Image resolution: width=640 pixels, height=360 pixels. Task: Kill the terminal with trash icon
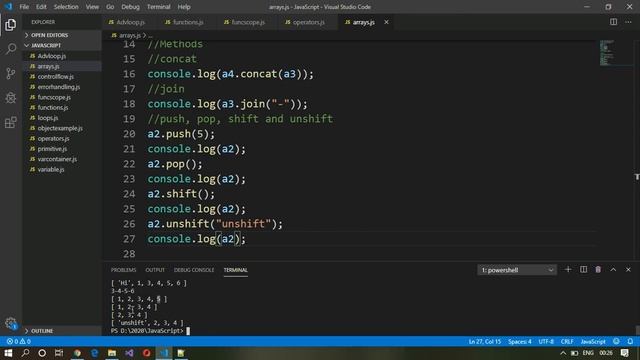point(598,270)
